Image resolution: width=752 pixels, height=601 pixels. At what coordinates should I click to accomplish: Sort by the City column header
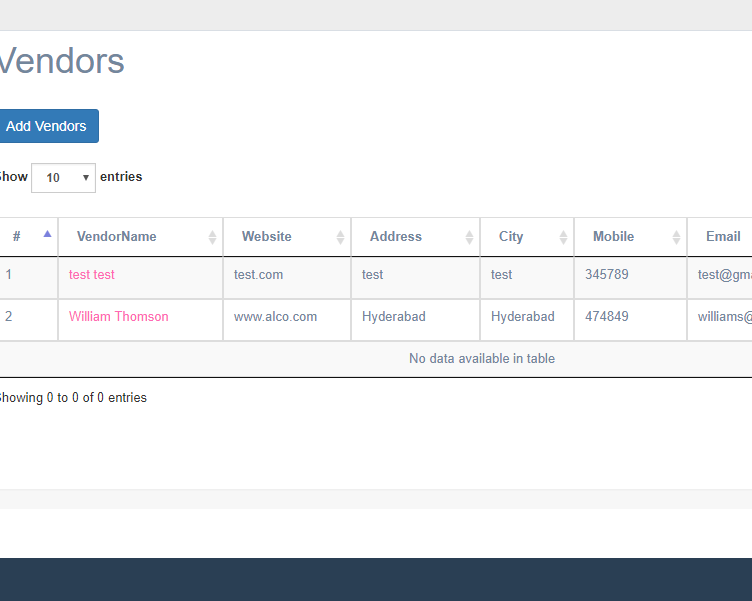point(527,236)
